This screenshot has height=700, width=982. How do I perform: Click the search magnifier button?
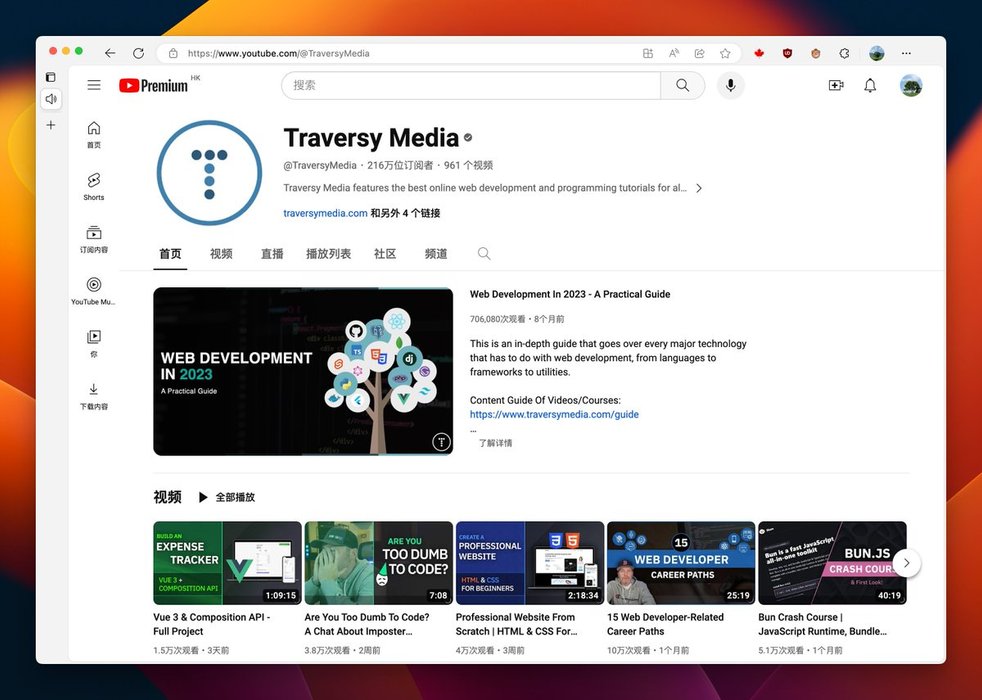pyautogui.click(x=682, y=85)
